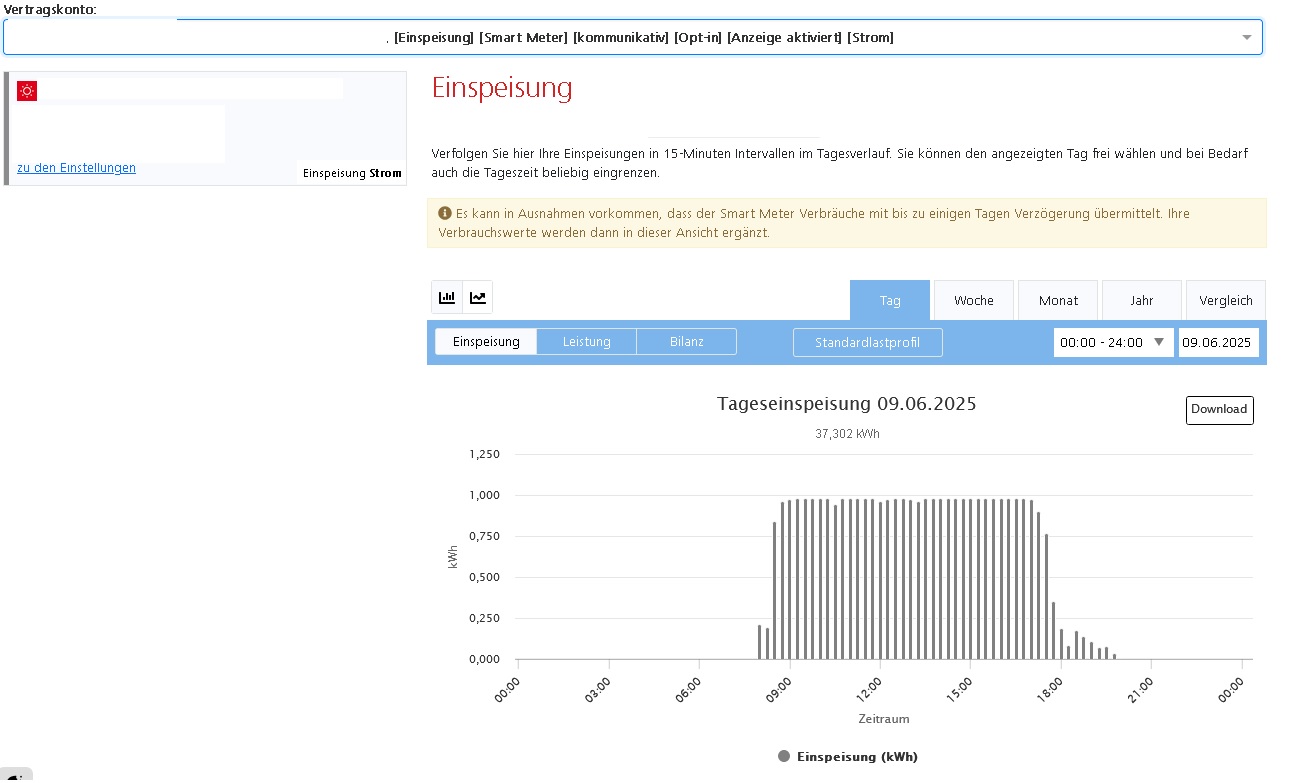Image resolution: width=1303 pixels, height=783 pixels.
Task: Switch to bar chart view icon
Action: pos(447,298)
